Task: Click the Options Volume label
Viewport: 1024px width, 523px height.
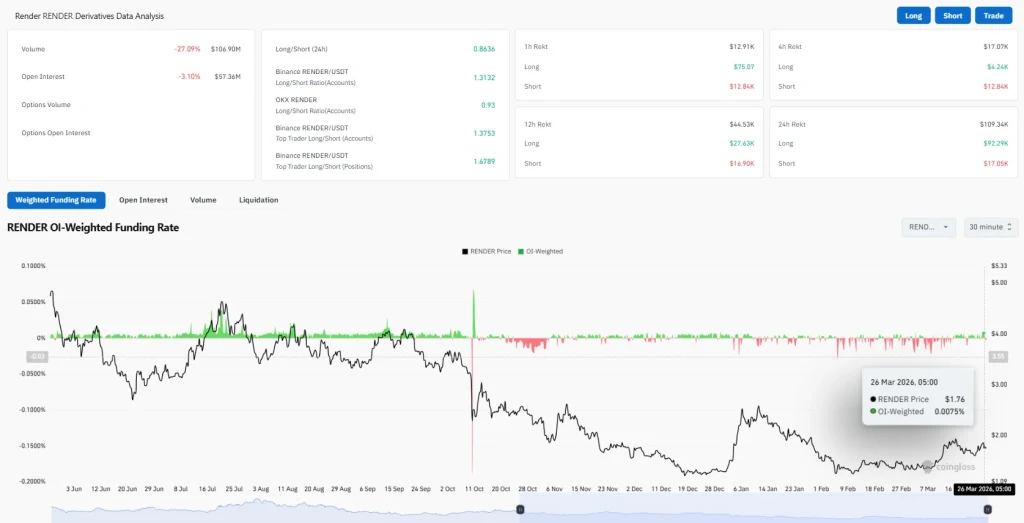Action: (46, 104)
